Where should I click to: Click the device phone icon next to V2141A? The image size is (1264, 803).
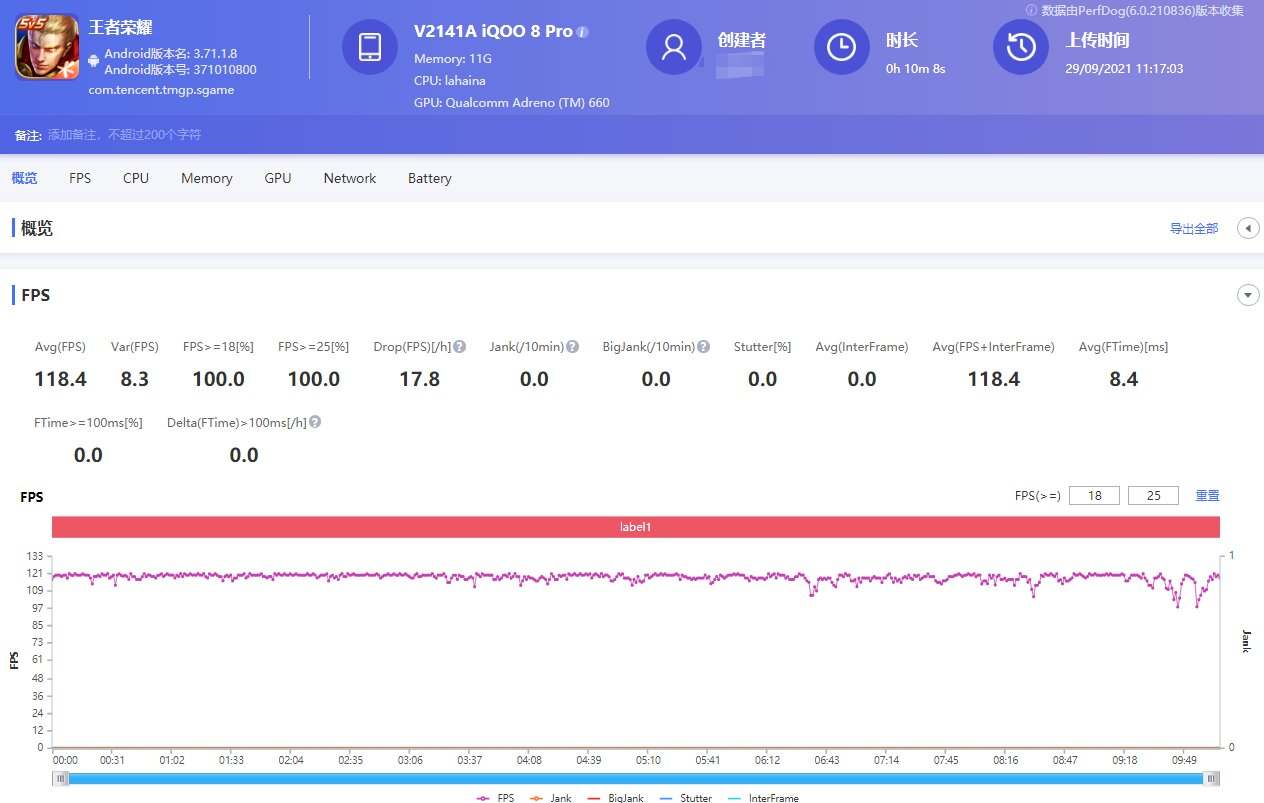click(x=371, y=46)
